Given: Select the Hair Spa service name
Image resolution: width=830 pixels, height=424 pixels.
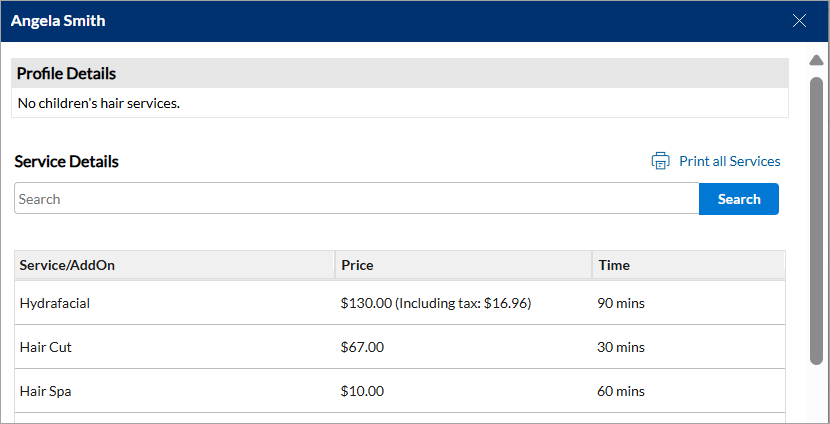Looking at the screenshot, I should pos(46,391).
